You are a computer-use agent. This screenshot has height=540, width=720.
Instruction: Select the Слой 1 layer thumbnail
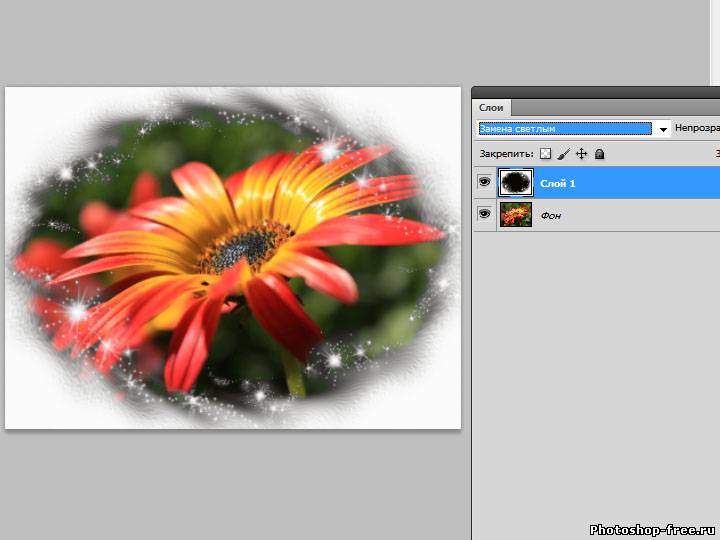pos(516,183)
